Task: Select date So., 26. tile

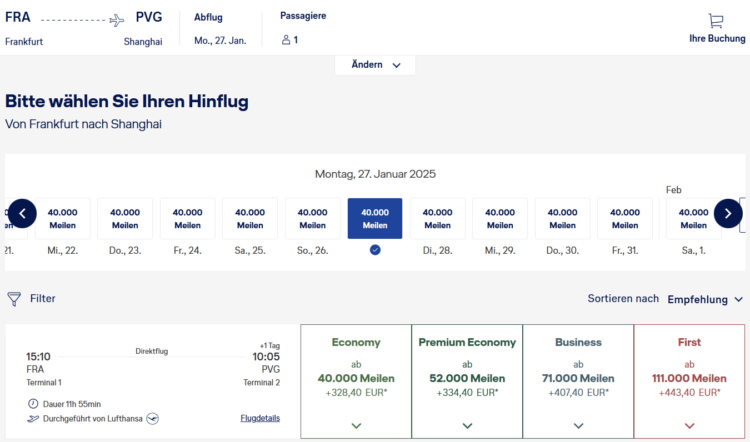Action: tap(312, 219)
